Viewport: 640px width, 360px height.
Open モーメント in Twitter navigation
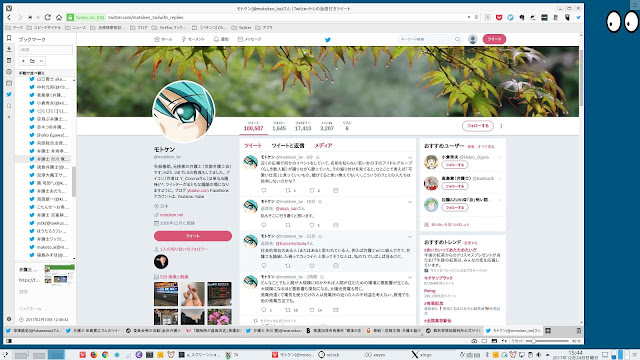[193, 39]
